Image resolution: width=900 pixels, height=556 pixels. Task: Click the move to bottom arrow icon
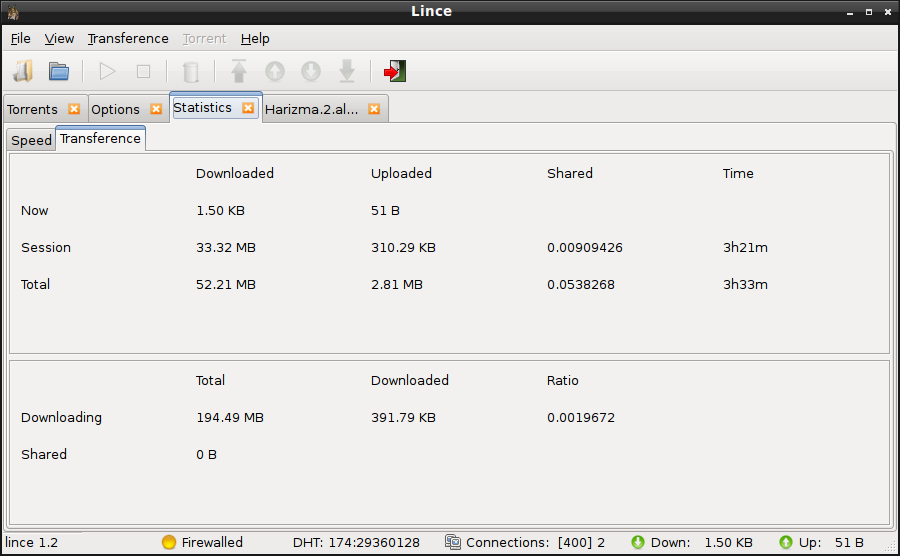coord(347,72)
